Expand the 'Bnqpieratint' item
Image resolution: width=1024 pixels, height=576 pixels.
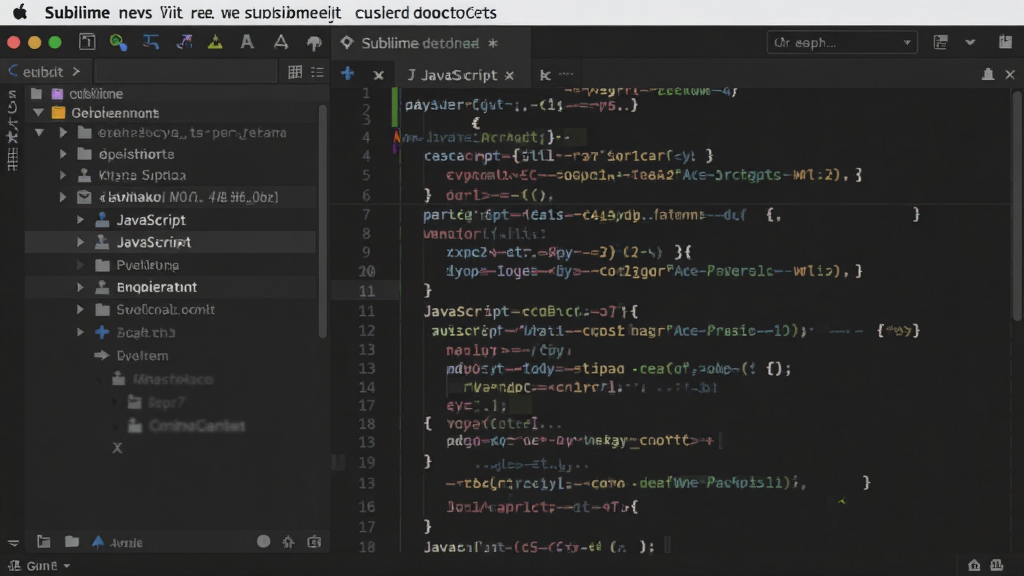click(x=80, y=287)
